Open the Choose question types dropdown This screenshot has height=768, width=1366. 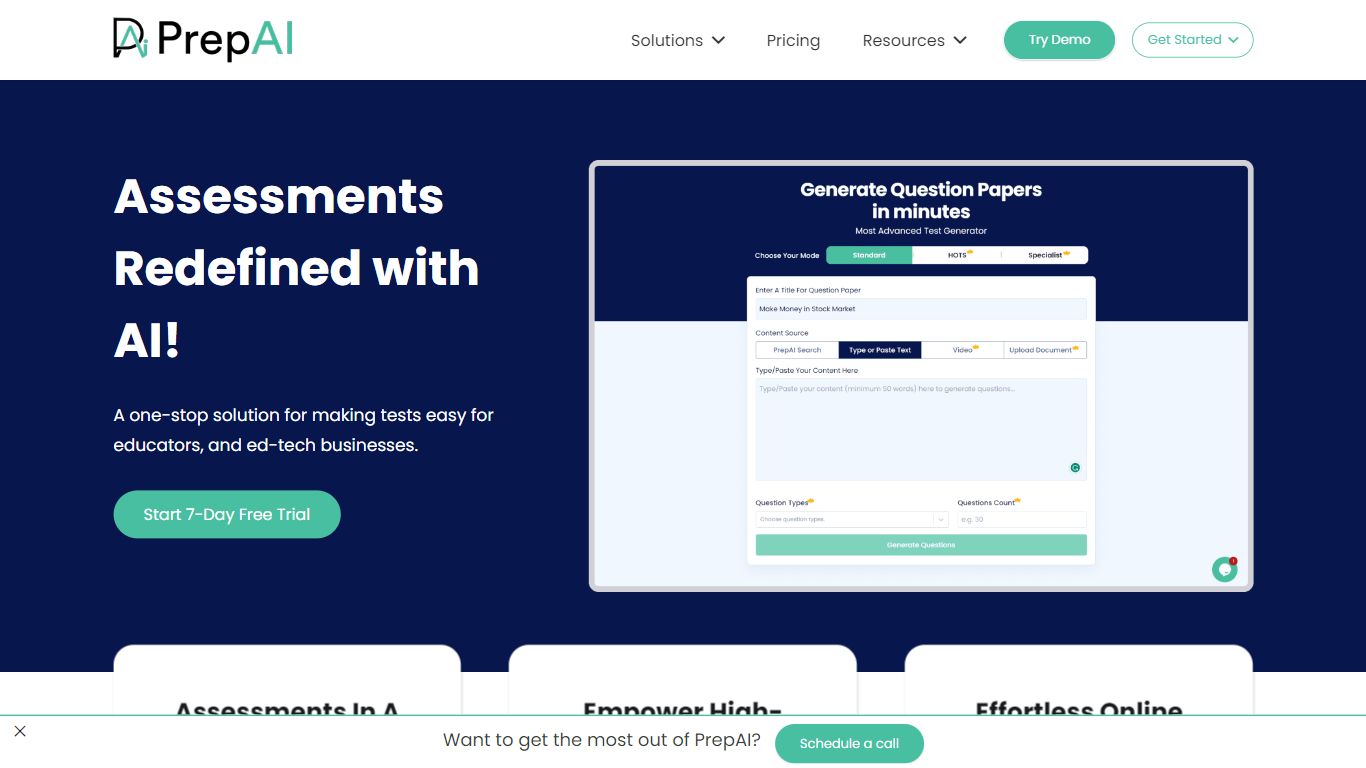coord(851,519)
